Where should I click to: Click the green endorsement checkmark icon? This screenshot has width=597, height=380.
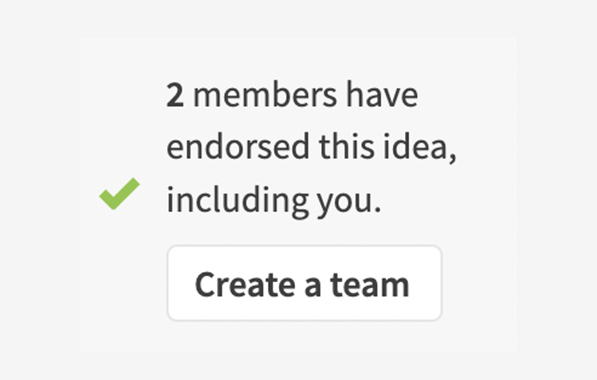click(120, 193)
